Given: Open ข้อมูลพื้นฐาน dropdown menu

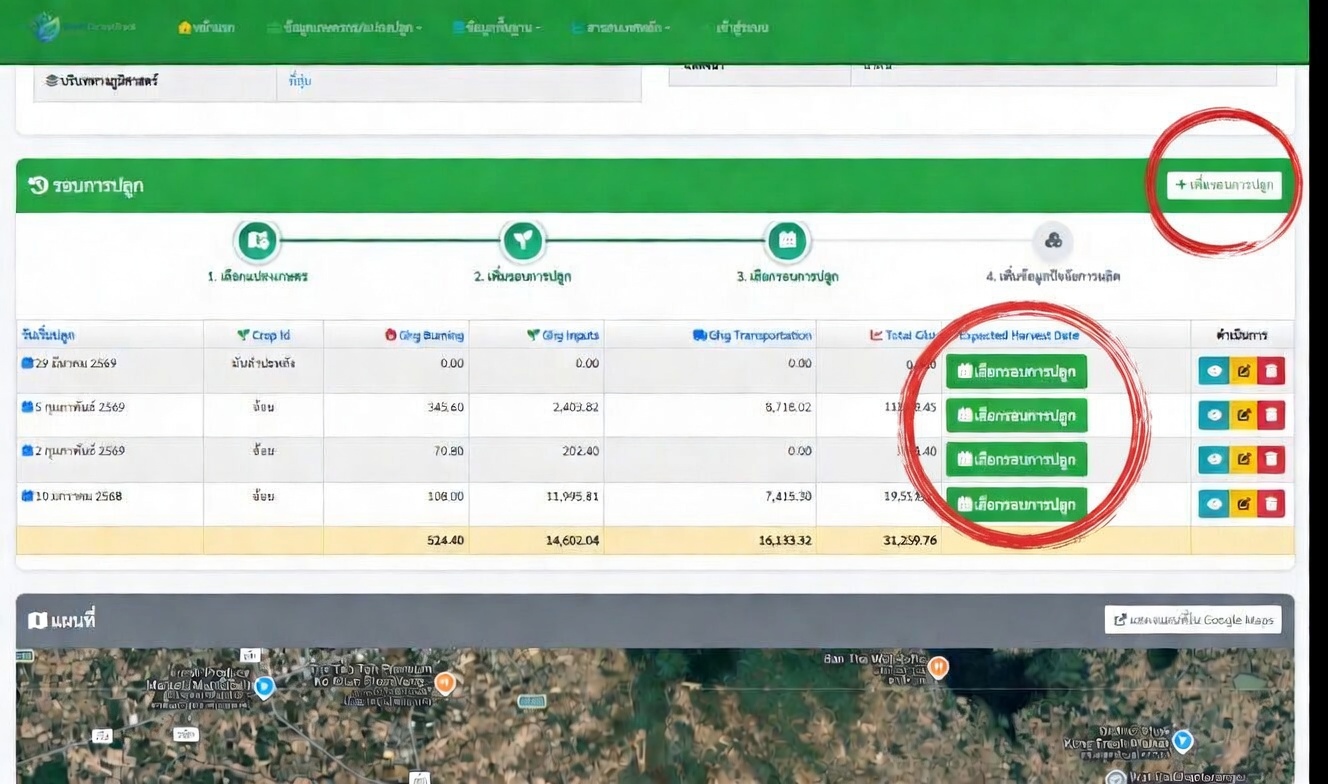Looking at the screenshot, I should tap(496, 28).
